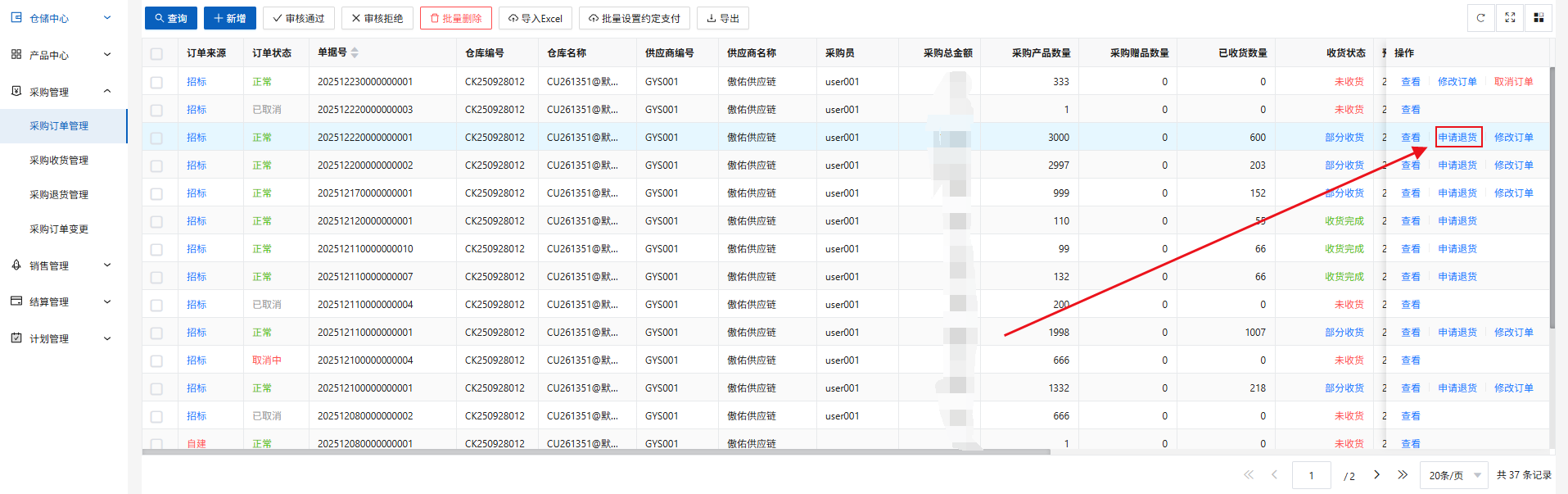Viewport: 1568px width, 494px height.
Task: Click the 结算管理 card icon in sidebar
Action: tap(16, 301)
